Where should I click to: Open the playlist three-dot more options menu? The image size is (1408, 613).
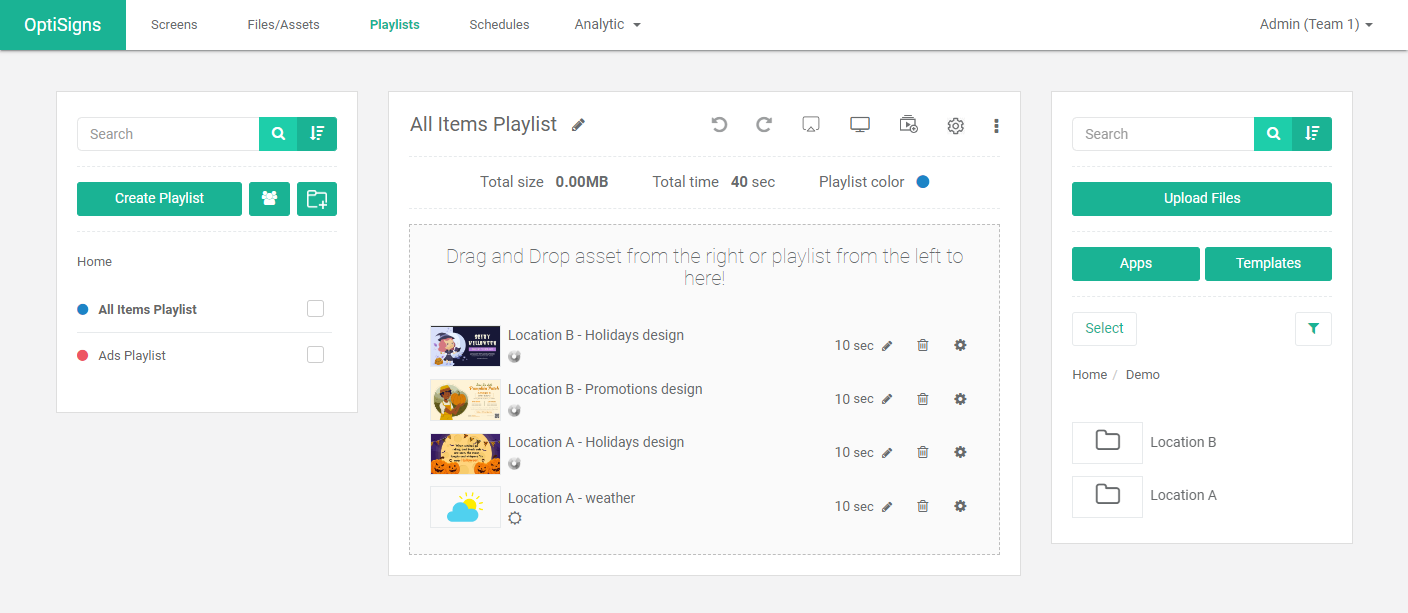click(996, 126)
